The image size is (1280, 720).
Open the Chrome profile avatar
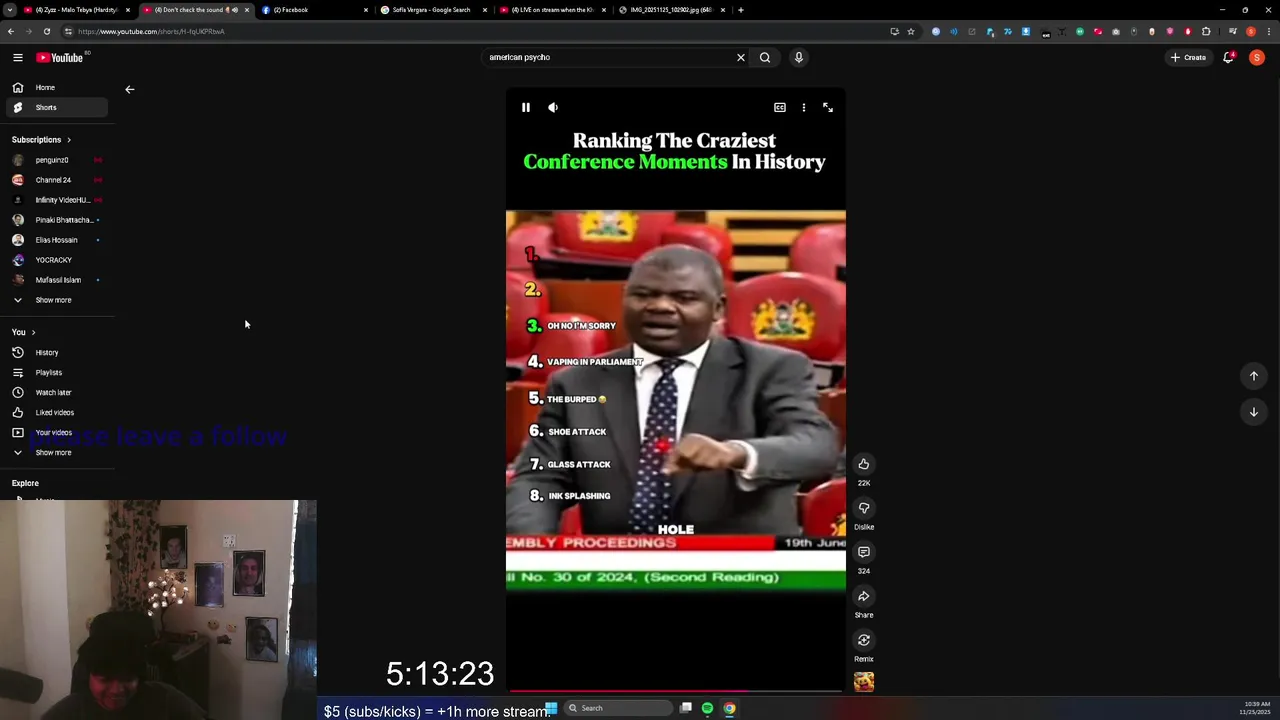click(1251, 31)
